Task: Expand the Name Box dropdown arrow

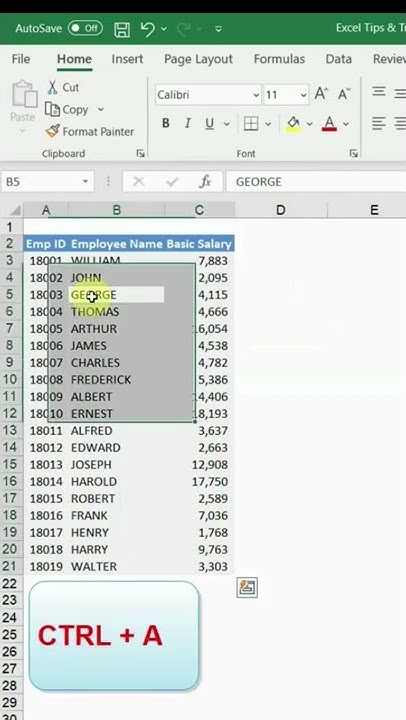Action: 85,182
